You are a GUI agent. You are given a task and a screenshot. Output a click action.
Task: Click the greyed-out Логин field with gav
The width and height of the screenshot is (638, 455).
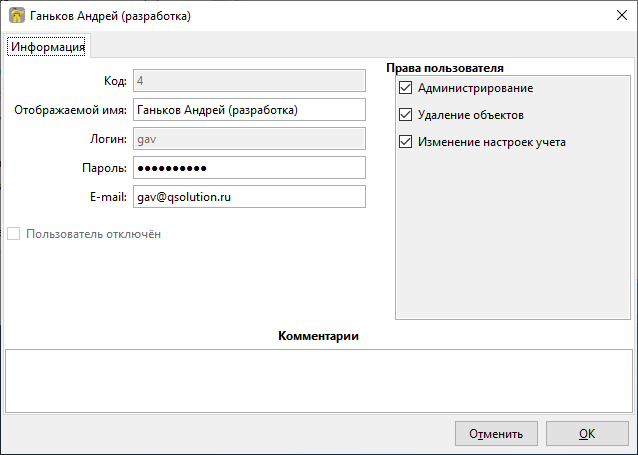(x=248, y=139)
